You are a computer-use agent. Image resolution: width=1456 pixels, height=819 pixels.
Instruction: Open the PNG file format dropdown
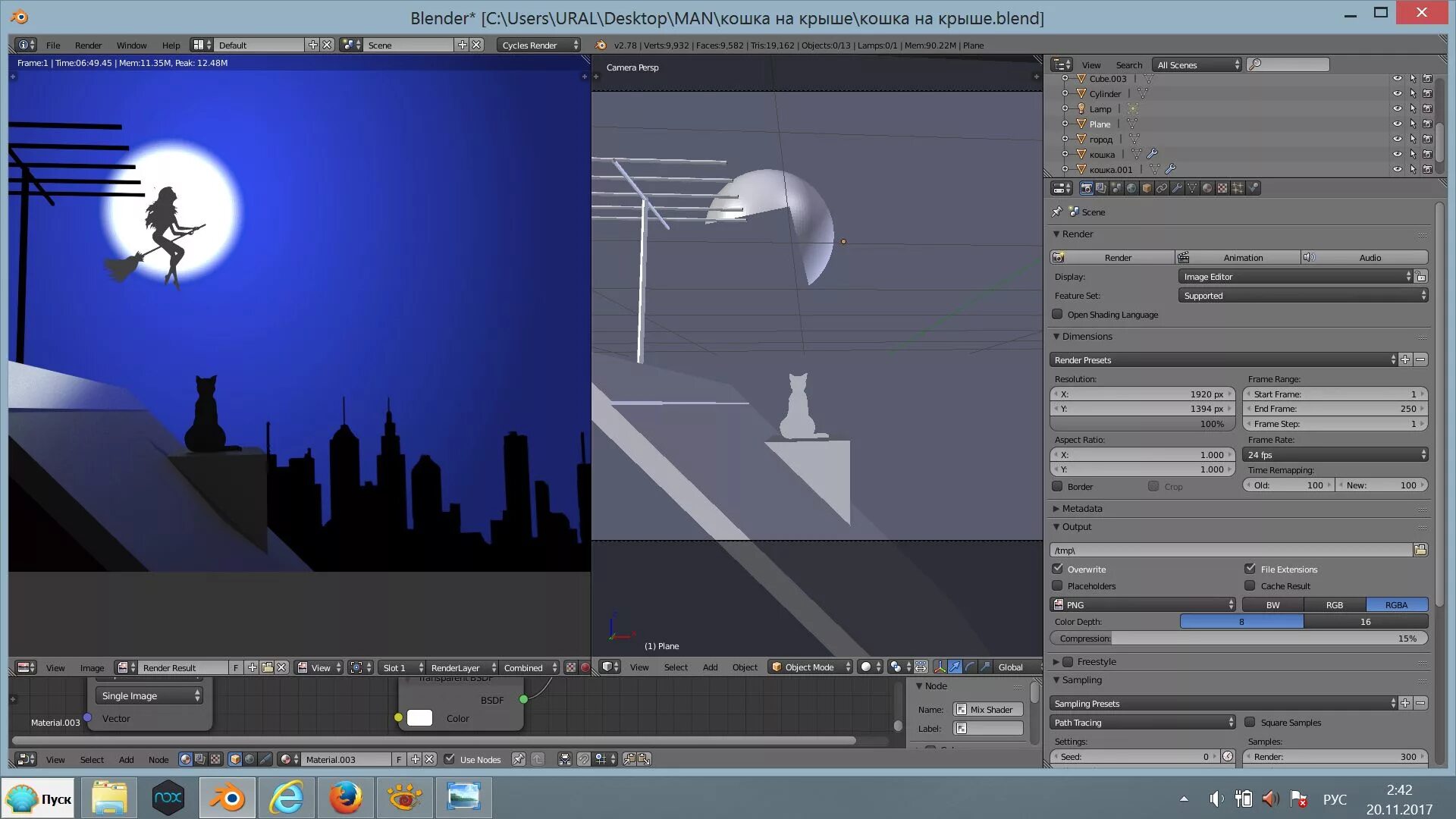[1143, 604]
